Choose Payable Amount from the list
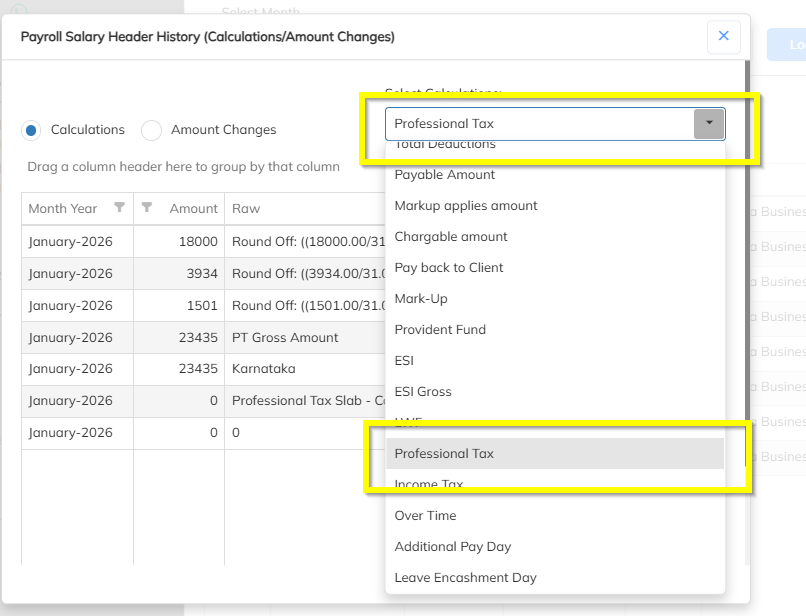 pos(445,175)
